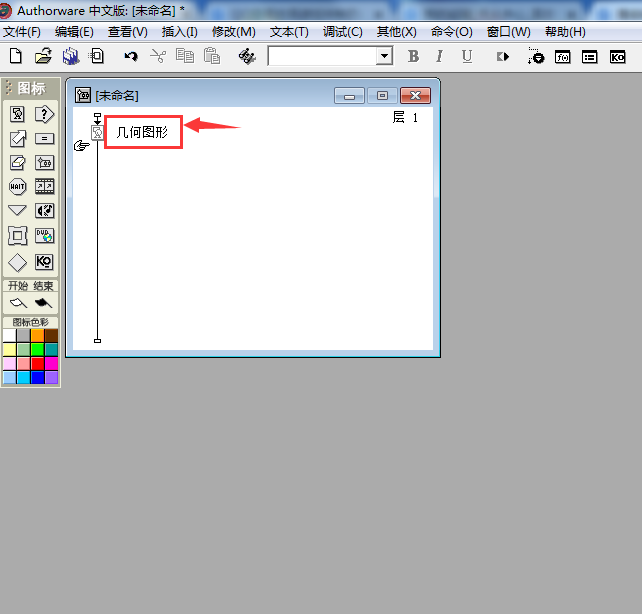The image size is (642, 614).
Task: Pick the black Stop flag
Action: tap(43, 303)
